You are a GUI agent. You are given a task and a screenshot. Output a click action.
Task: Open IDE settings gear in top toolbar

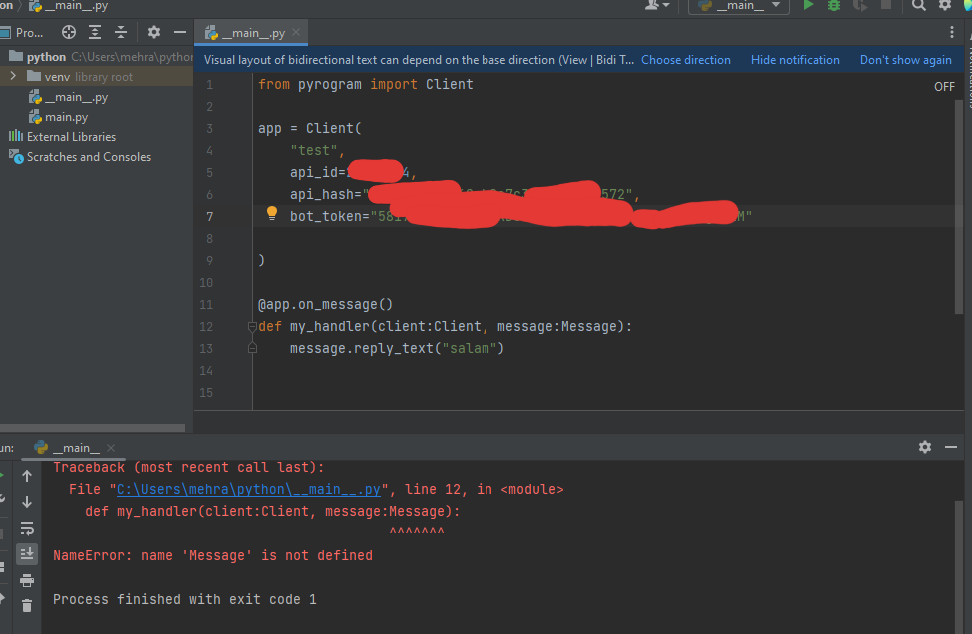coord(945,6)
